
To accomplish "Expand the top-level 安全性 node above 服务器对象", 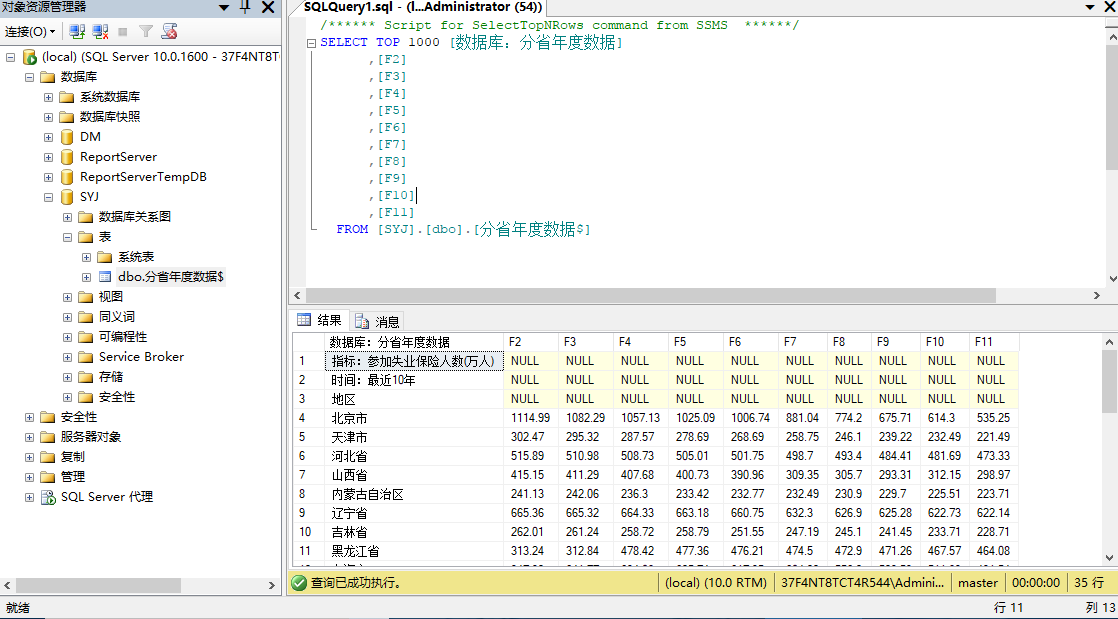I will [29, 416].
